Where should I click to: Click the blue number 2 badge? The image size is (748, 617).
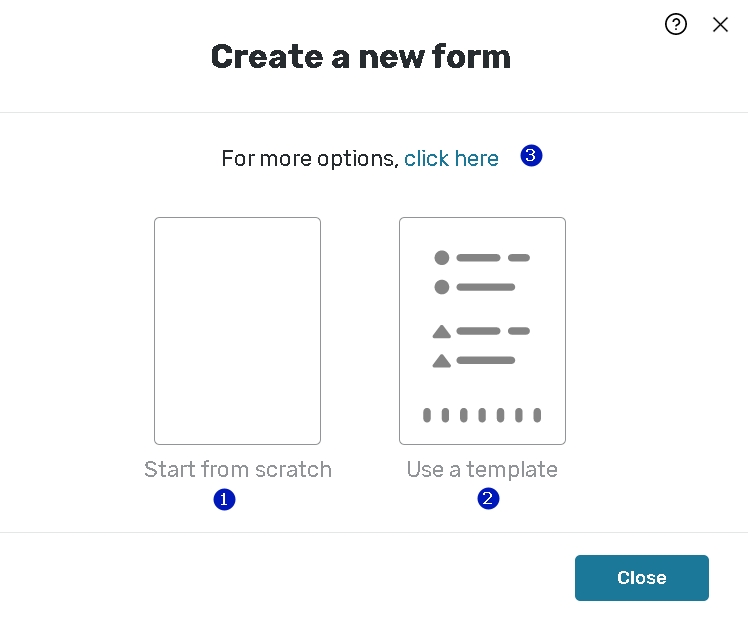488,498
